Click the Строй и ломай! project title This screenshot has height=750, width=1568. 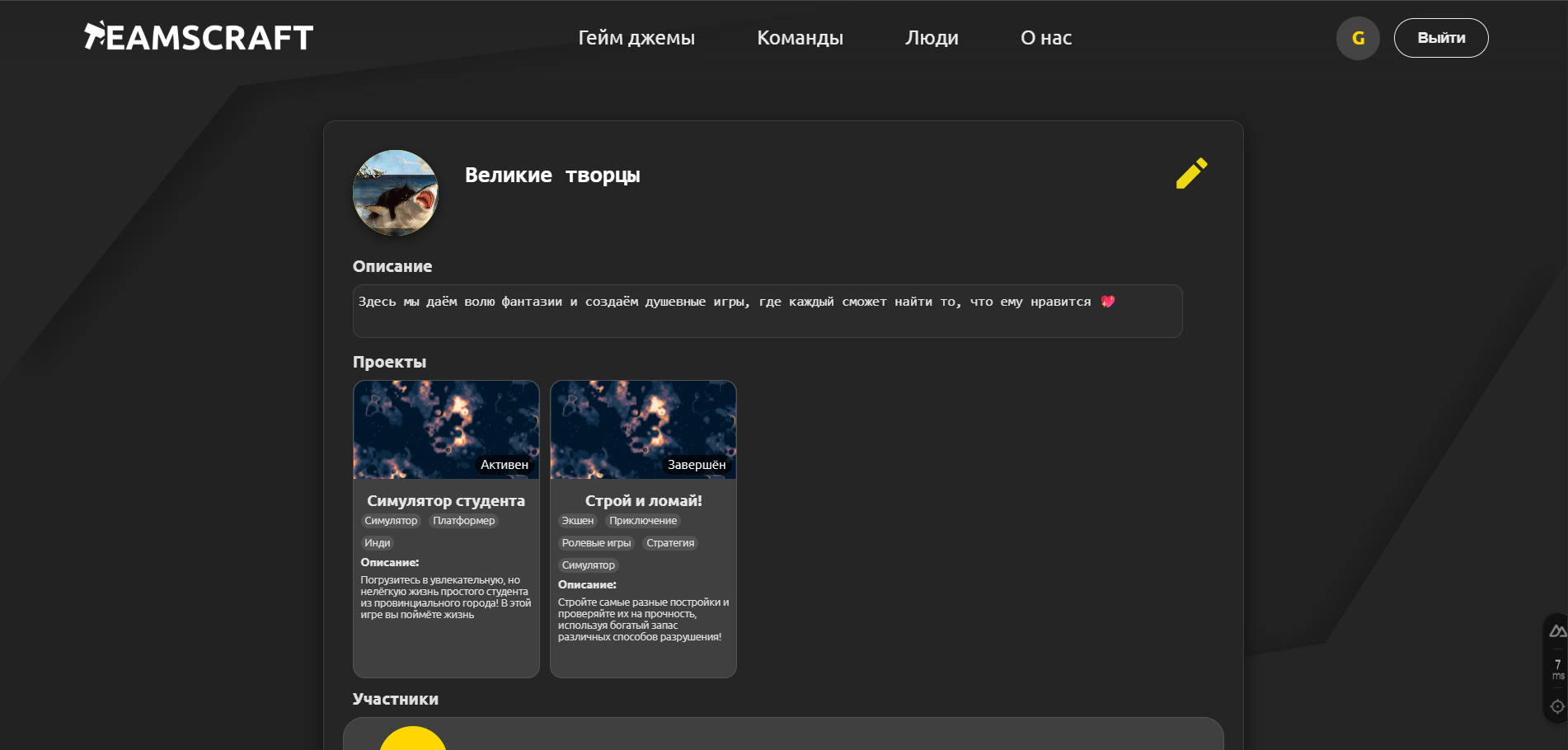coord(643,500)
